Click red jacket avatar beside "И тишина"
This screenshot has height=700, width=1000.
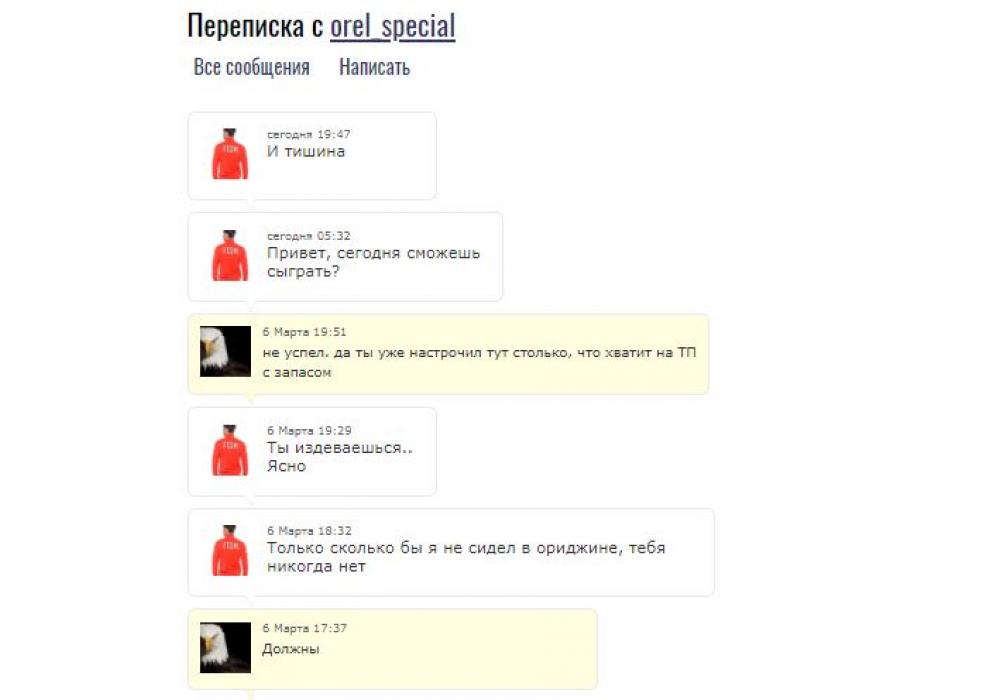click(230, 154)
